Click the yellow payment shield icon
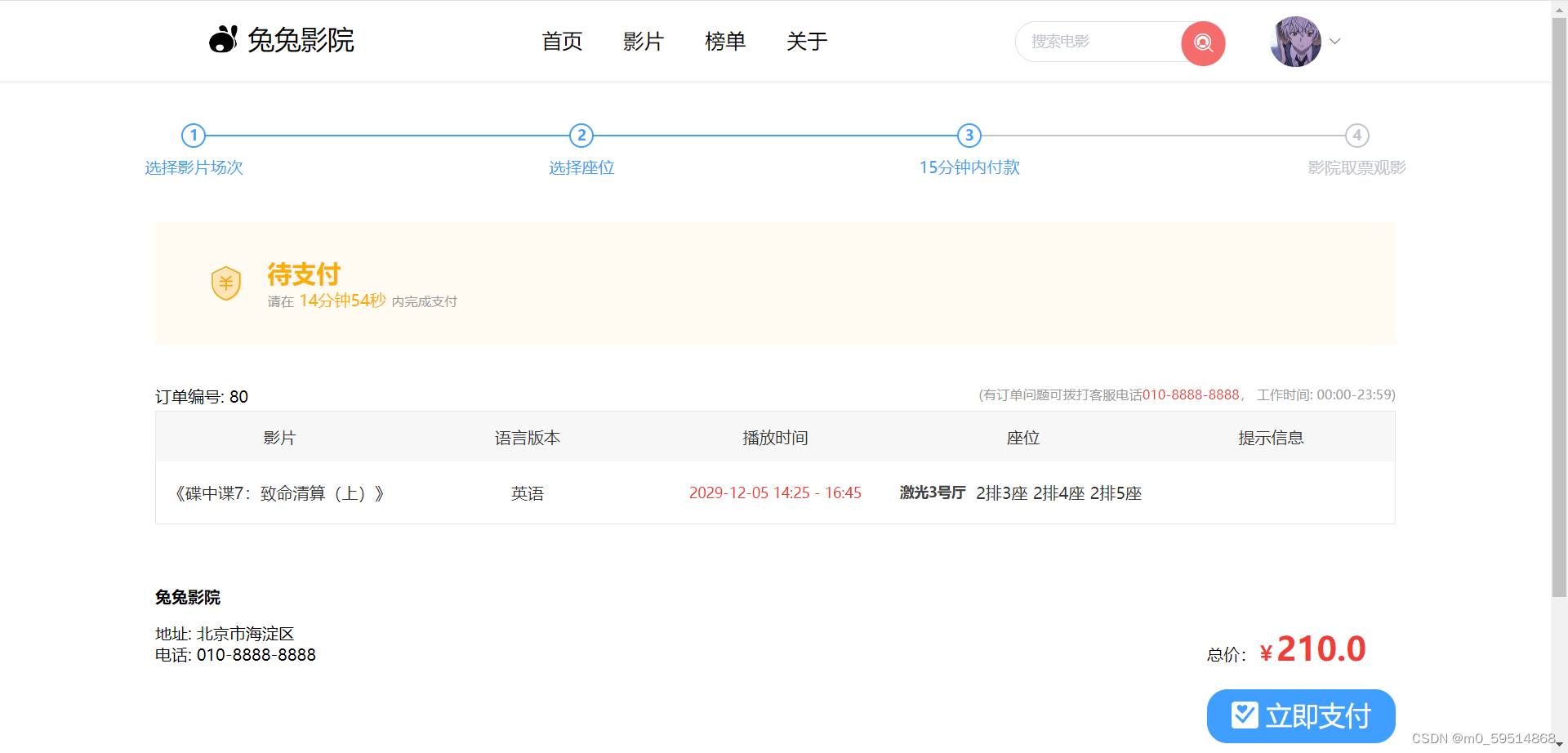This screenshot has width=1568, height=753. click(226, 283)
